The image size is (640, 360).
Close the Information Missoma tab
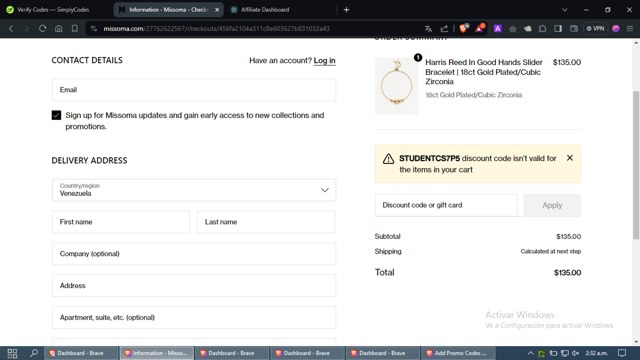[x=217, y=10]
